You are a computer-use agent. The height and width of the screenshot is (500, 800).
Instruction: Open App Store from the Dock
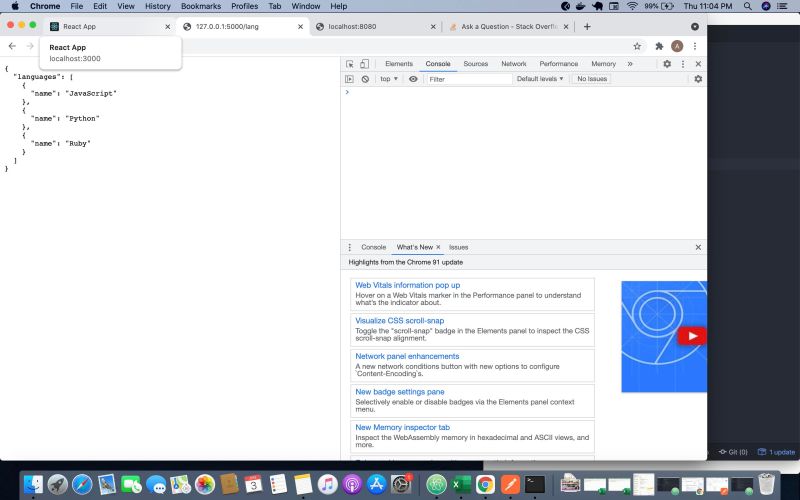[x=377, y=484]
